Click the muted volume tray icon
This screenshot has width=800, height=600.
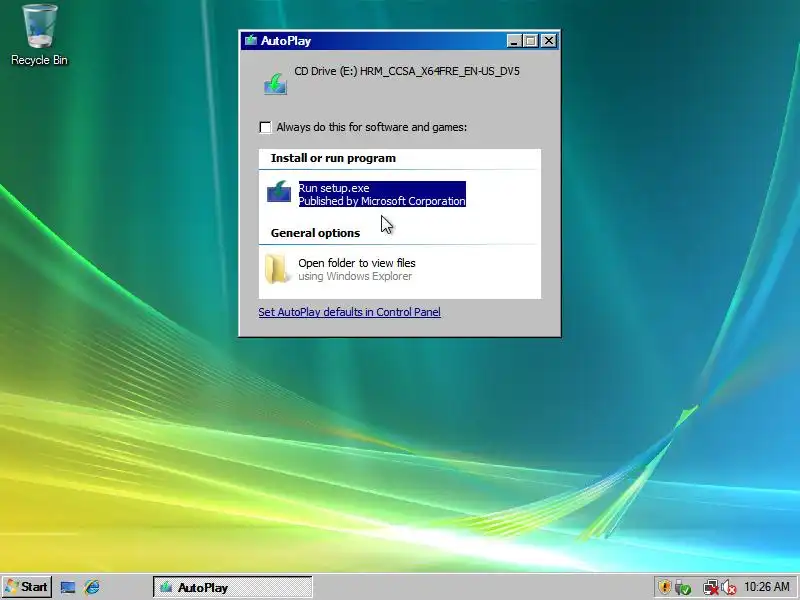pyautogui.click(x=729, y=588)
